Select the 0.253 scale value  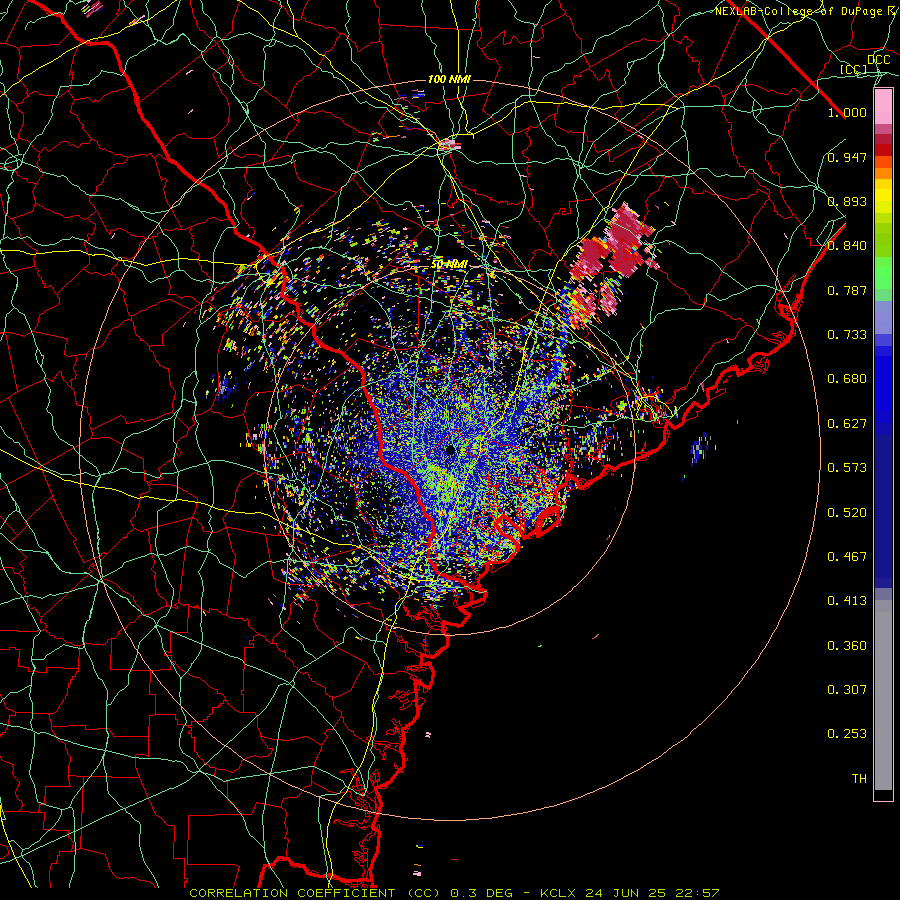tap(847, 734)
